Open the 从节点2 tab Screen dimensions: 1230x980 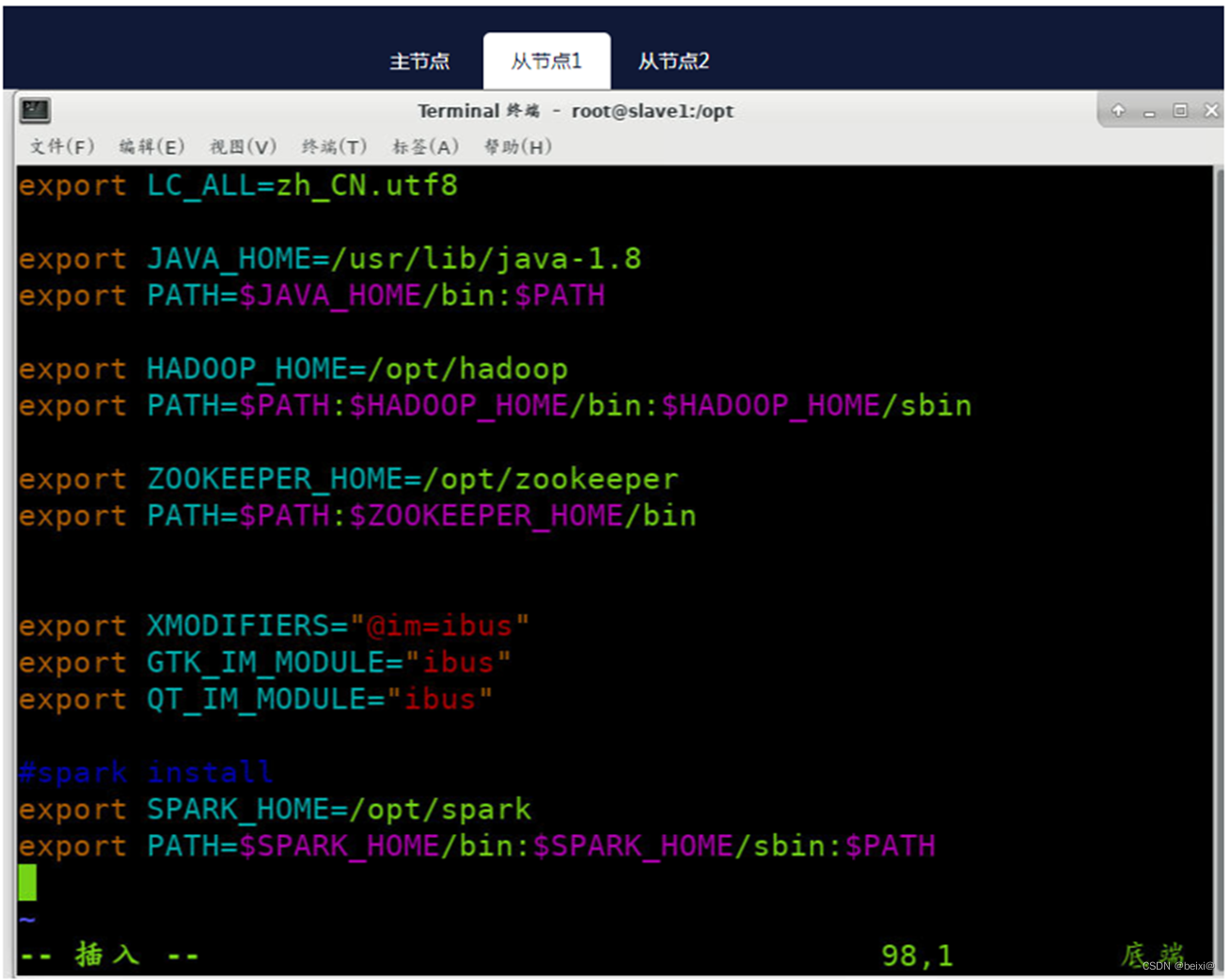[x=673, y=61]
